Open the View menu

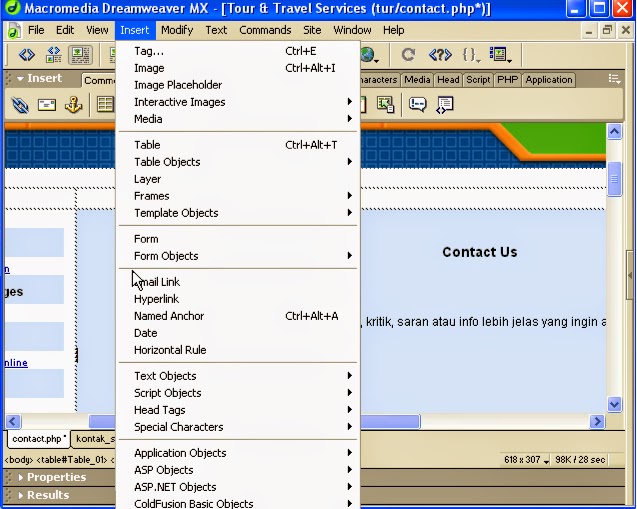97,30
